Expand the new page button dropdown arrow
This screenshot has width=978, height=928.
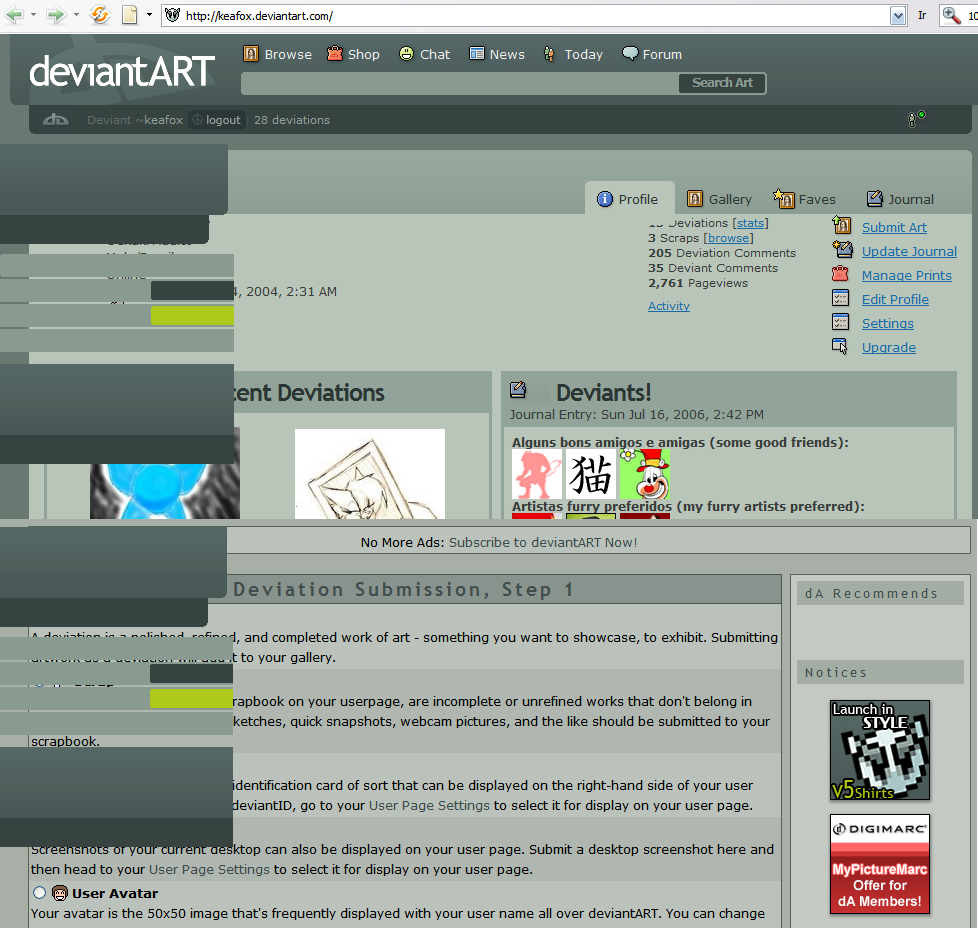149,15
